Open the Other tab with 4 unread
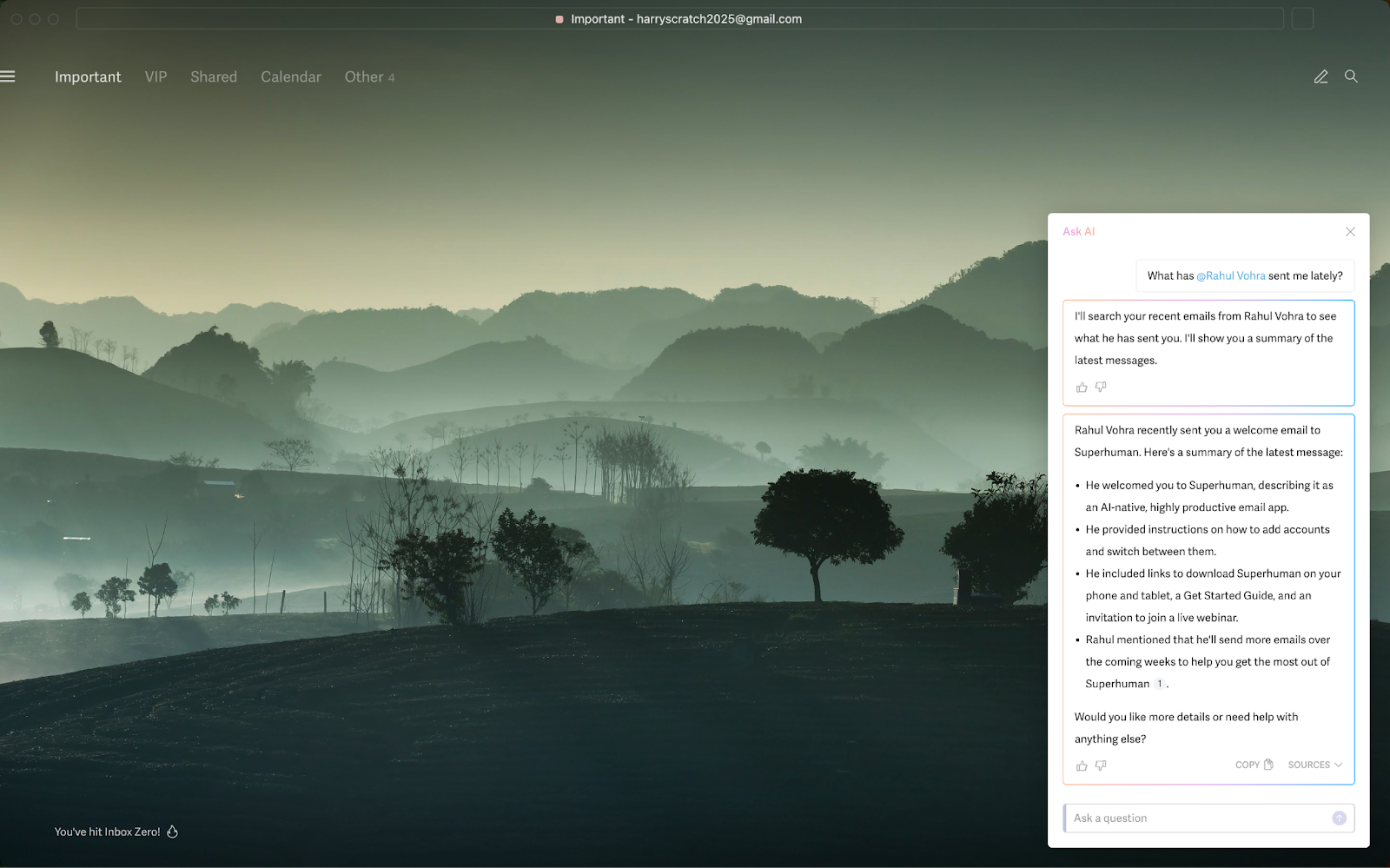The image size is (1390, 868). [369, 77]
